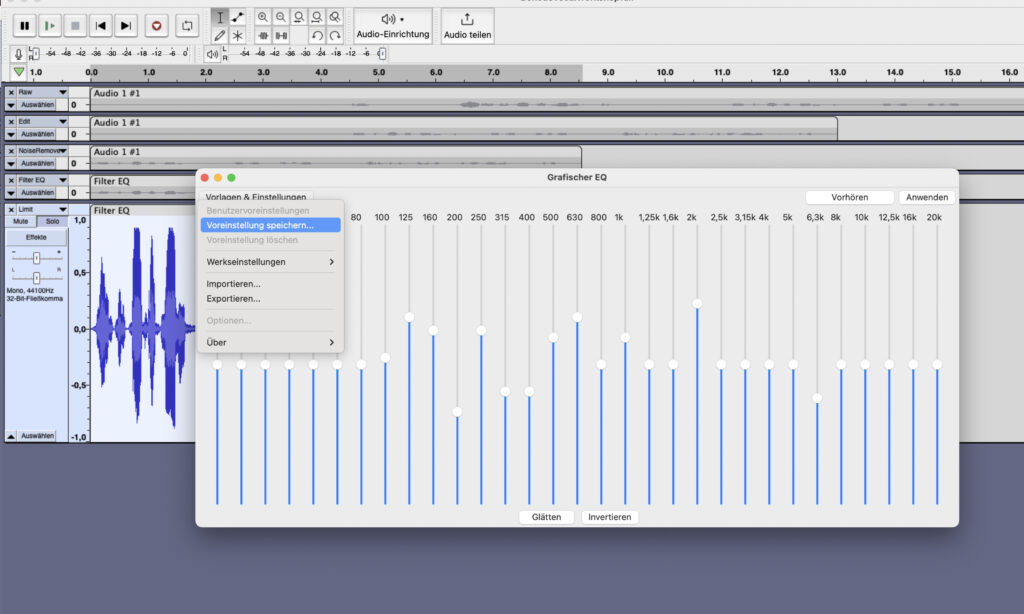
Task: Click the Glätten button
Action: tap(547, 517)
